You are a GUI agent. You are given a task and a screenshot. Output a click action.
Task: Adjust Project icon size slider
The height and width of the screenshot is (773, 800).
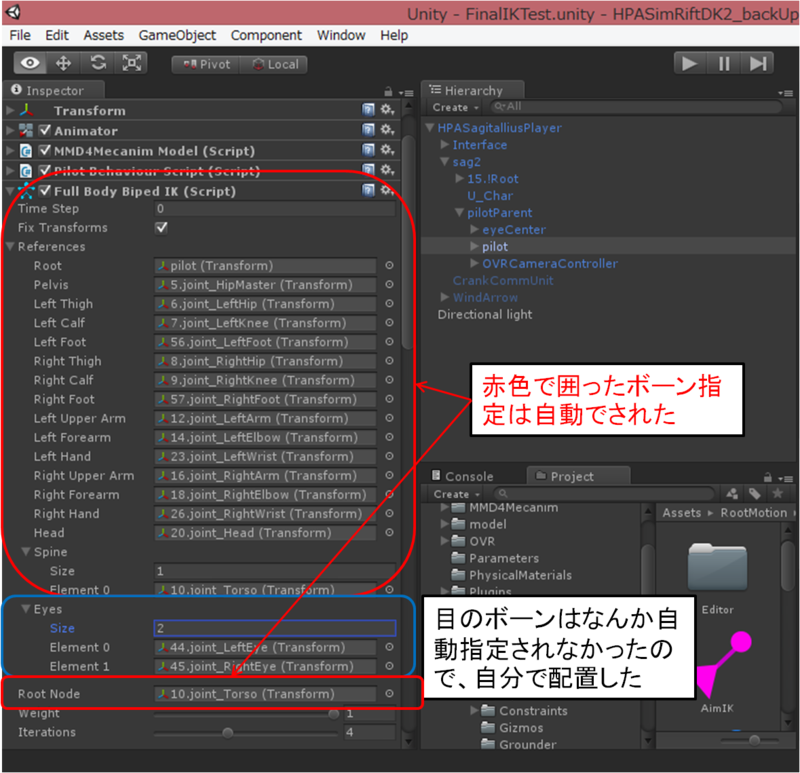[750, 740]
